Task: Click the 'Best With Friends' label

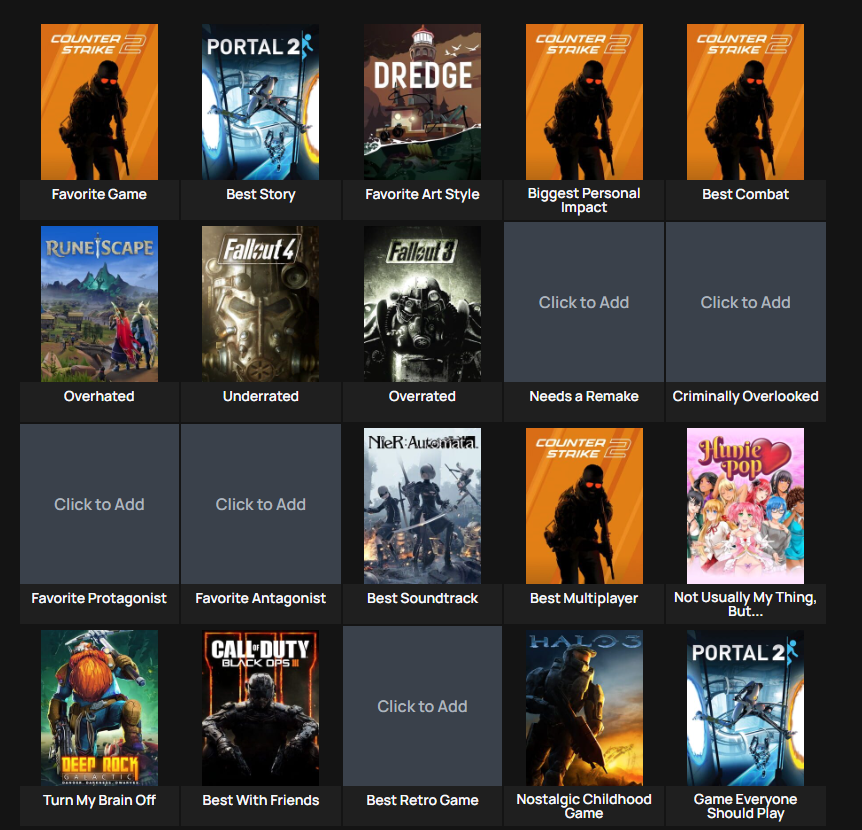Action: (261, 800)
